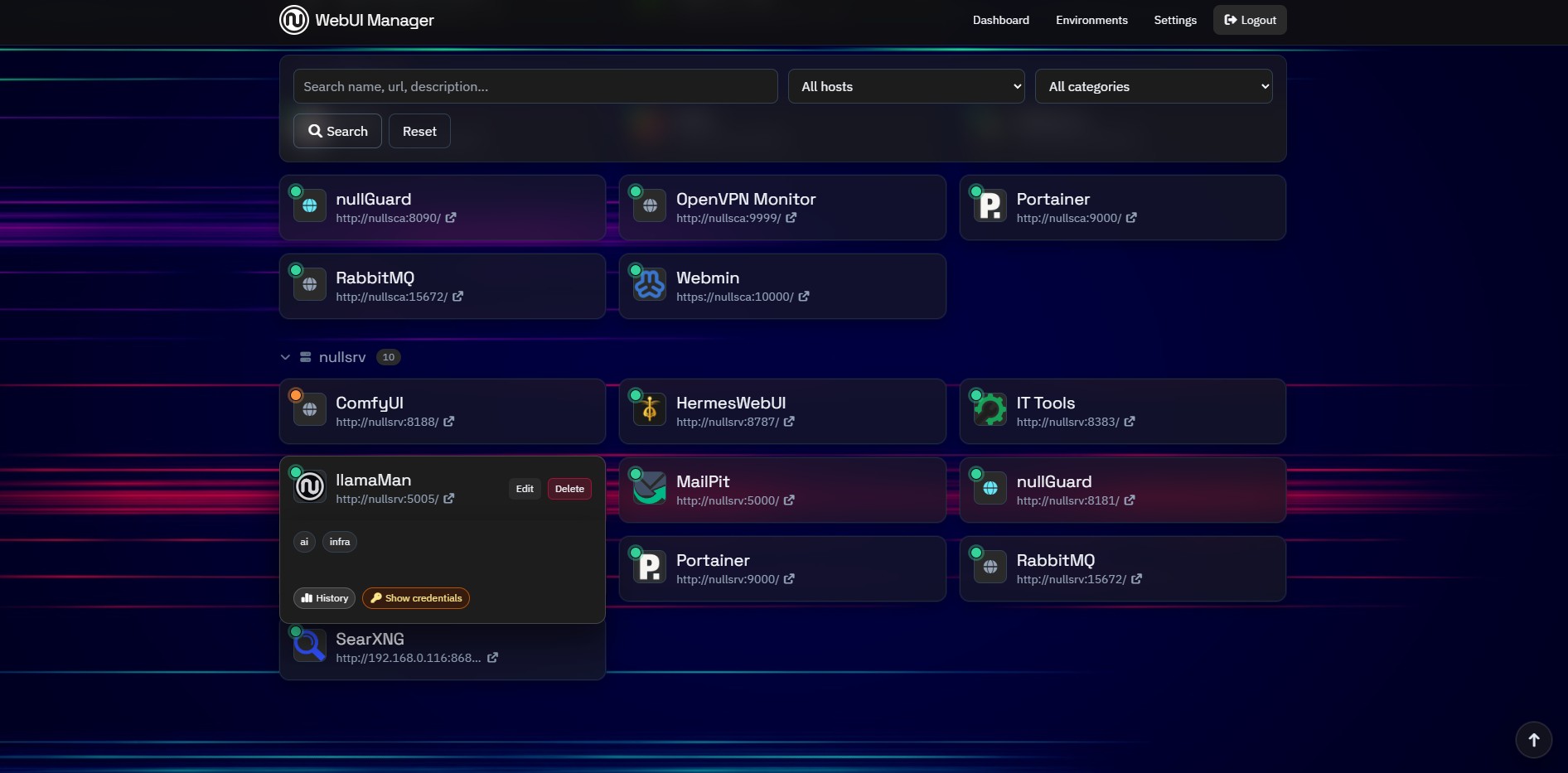Open OpenVPN Monitor external link icon

pyautogui.click(x=791, y=218)
